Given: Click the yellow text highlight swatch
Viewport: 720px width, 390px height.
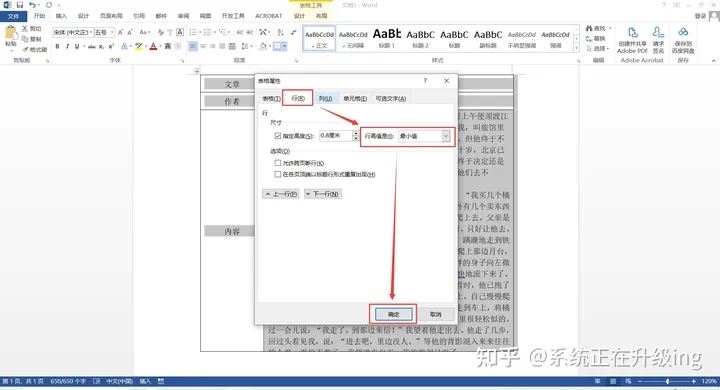Looking at the screenshot, I should (x=139, y=46).
